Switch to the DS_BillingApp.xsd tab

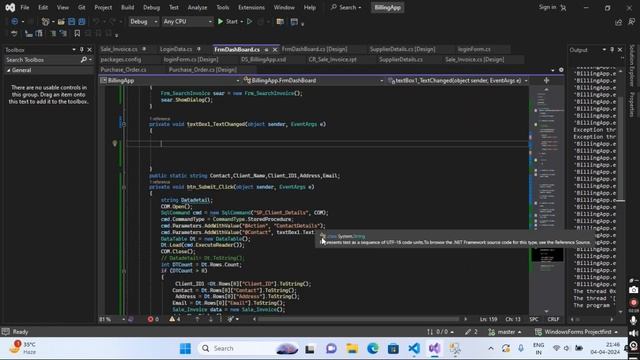[263, 59]
